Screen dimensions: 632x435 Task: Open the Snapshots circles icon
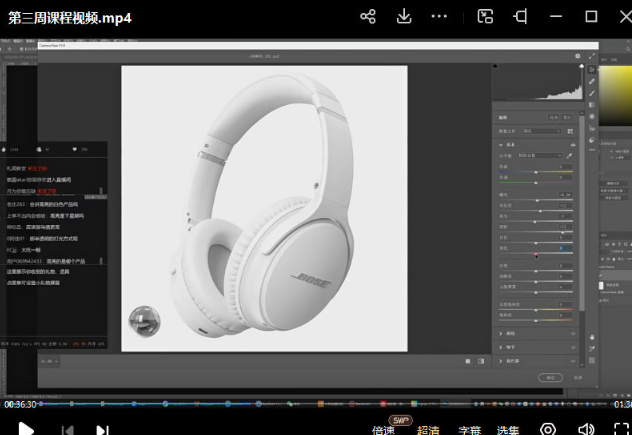coord(592,140)
